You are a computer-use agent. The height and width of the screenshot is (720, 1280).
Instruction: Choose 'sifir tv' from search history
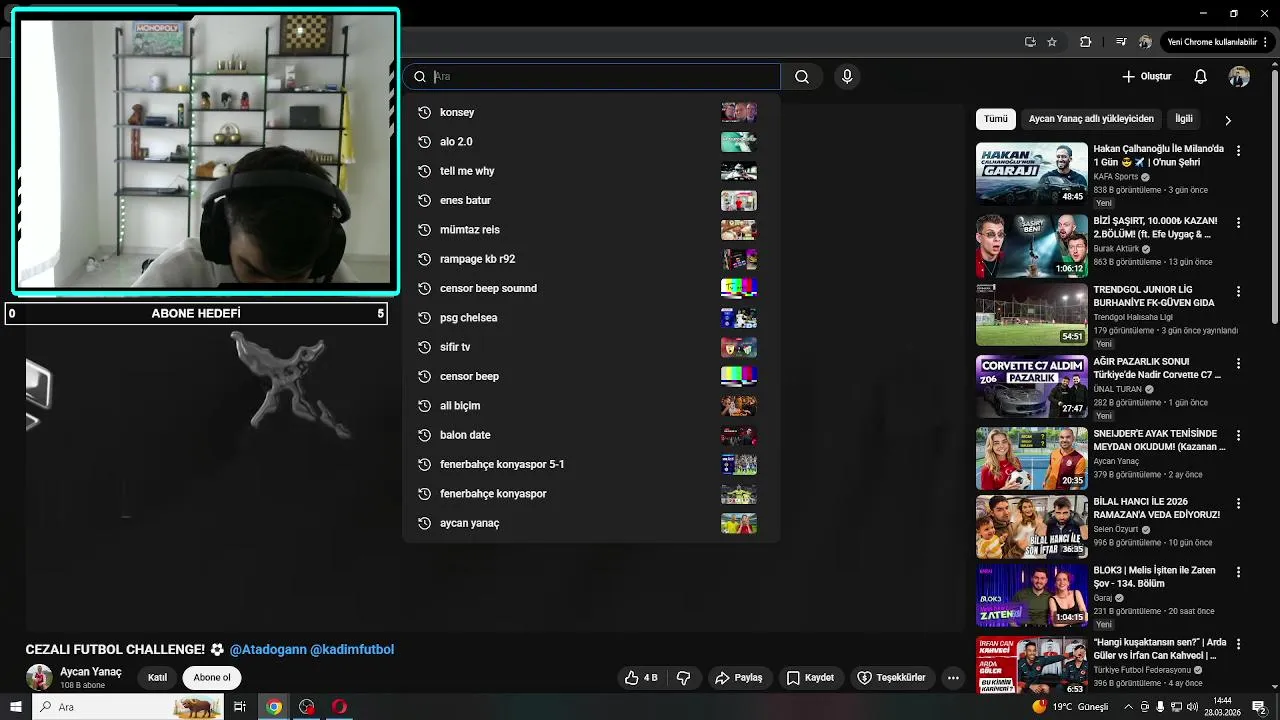coord(591,347)
